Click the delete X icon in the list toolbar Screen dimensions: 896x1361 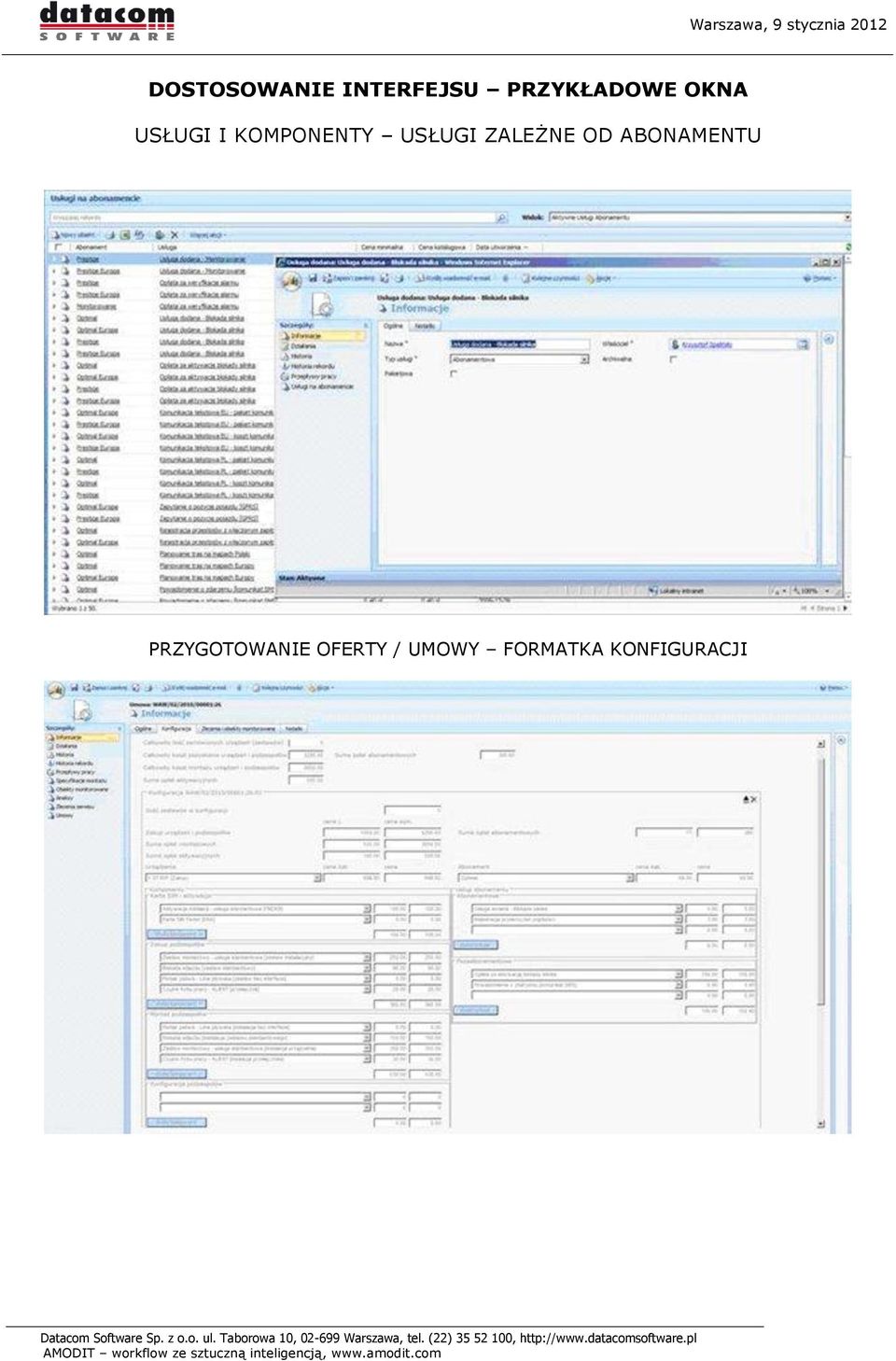pyautogui.click(x=174, y=235)
